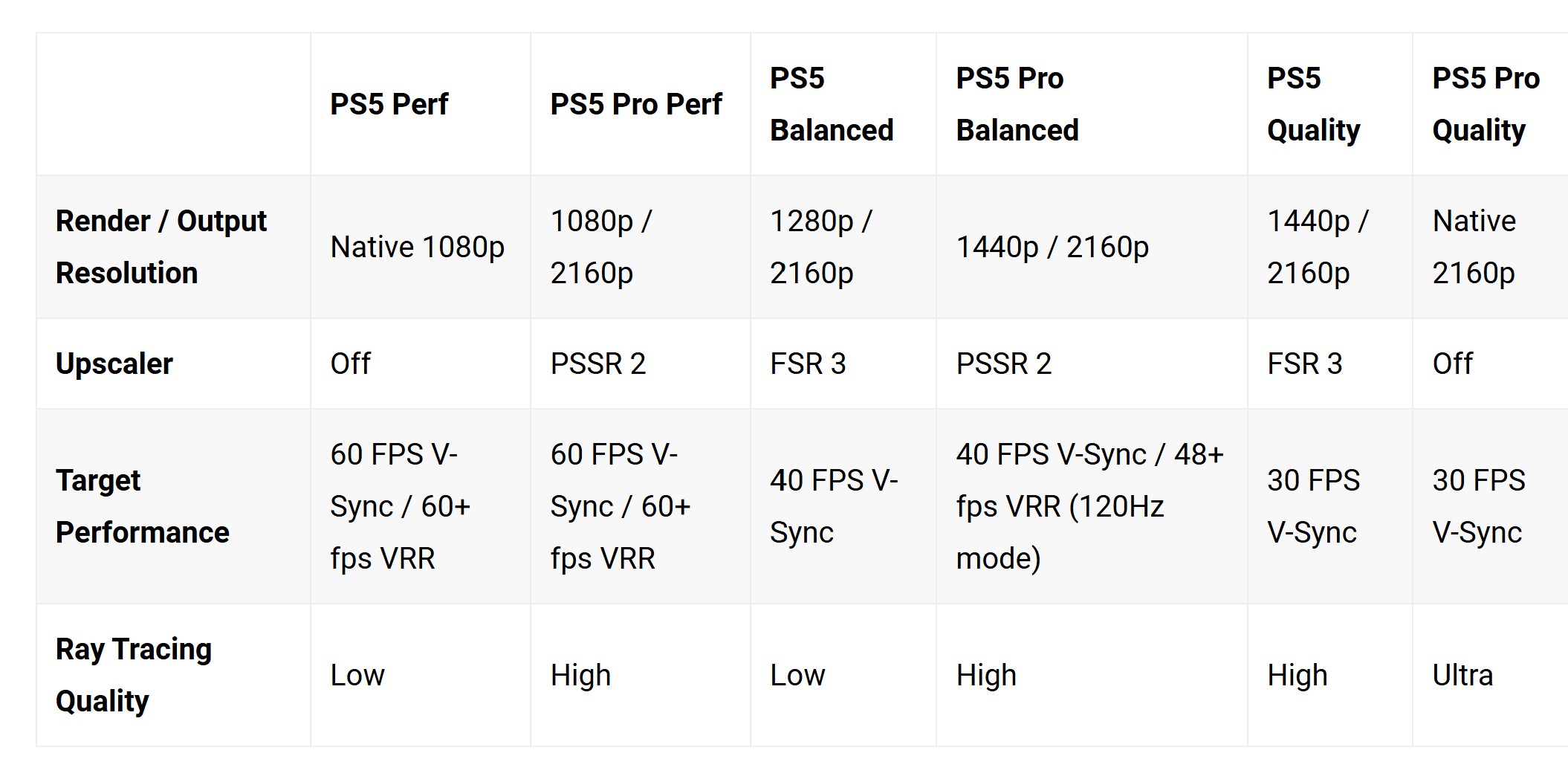This screenshot has height=782, width=1568.
Task: Click the 40 FPS V-Sync / 48+ fps VRR cell
Action: [1089, 506]
